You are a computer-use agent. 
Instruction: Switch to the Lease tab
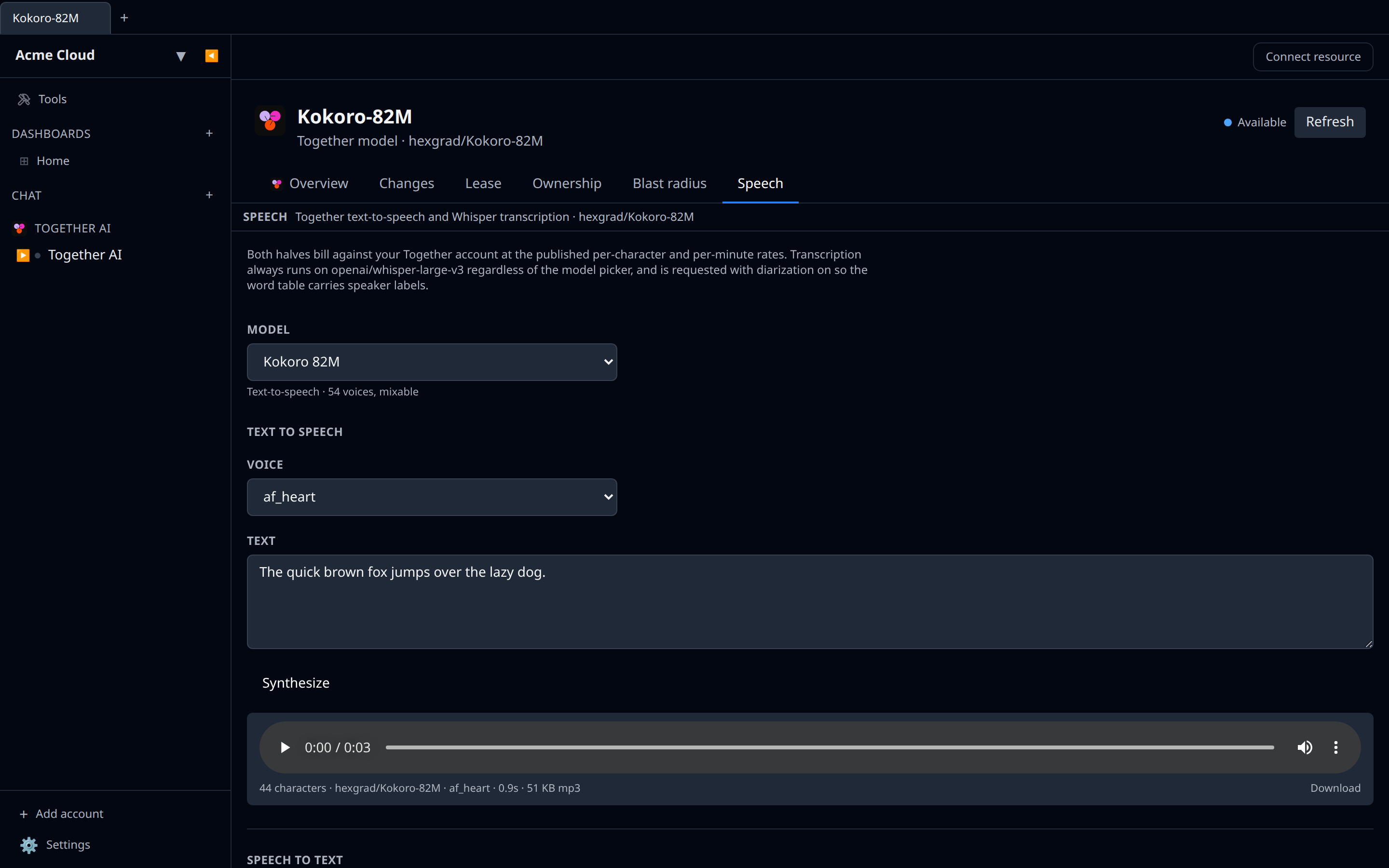[x=483, y=184]
